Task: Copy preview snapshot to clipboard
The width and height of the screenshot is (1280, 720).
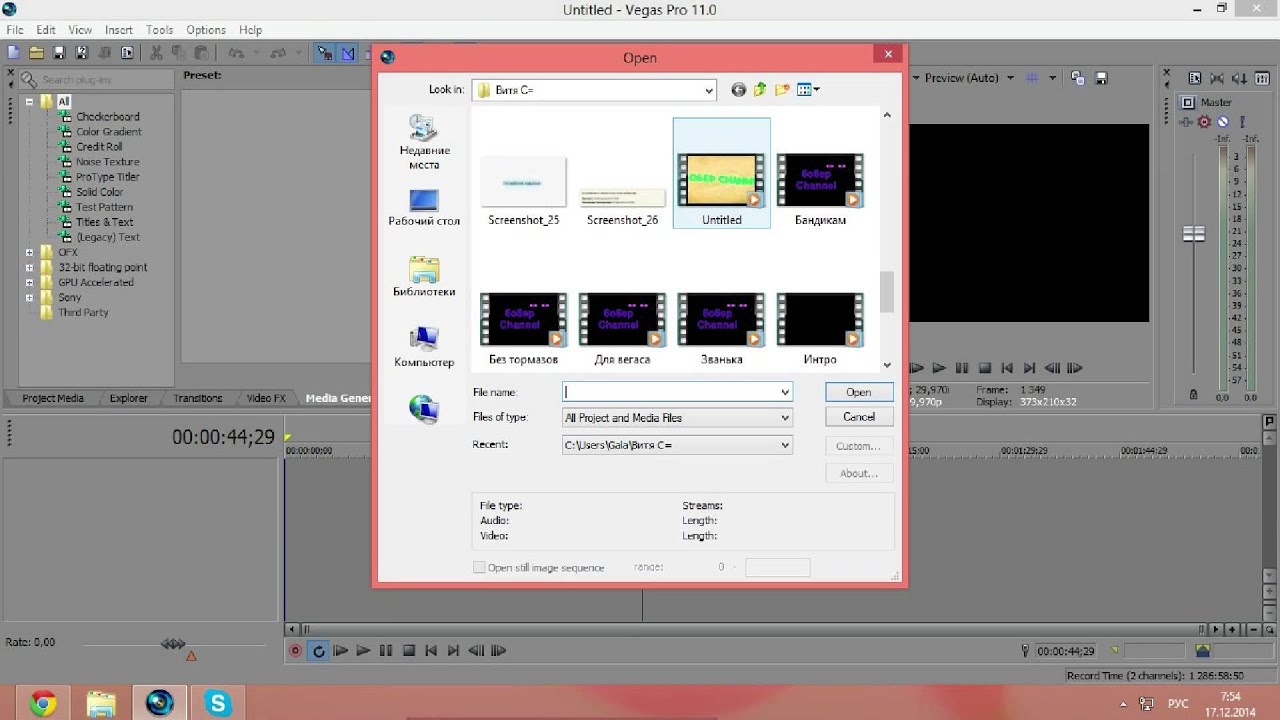Action: [1078, 78]
